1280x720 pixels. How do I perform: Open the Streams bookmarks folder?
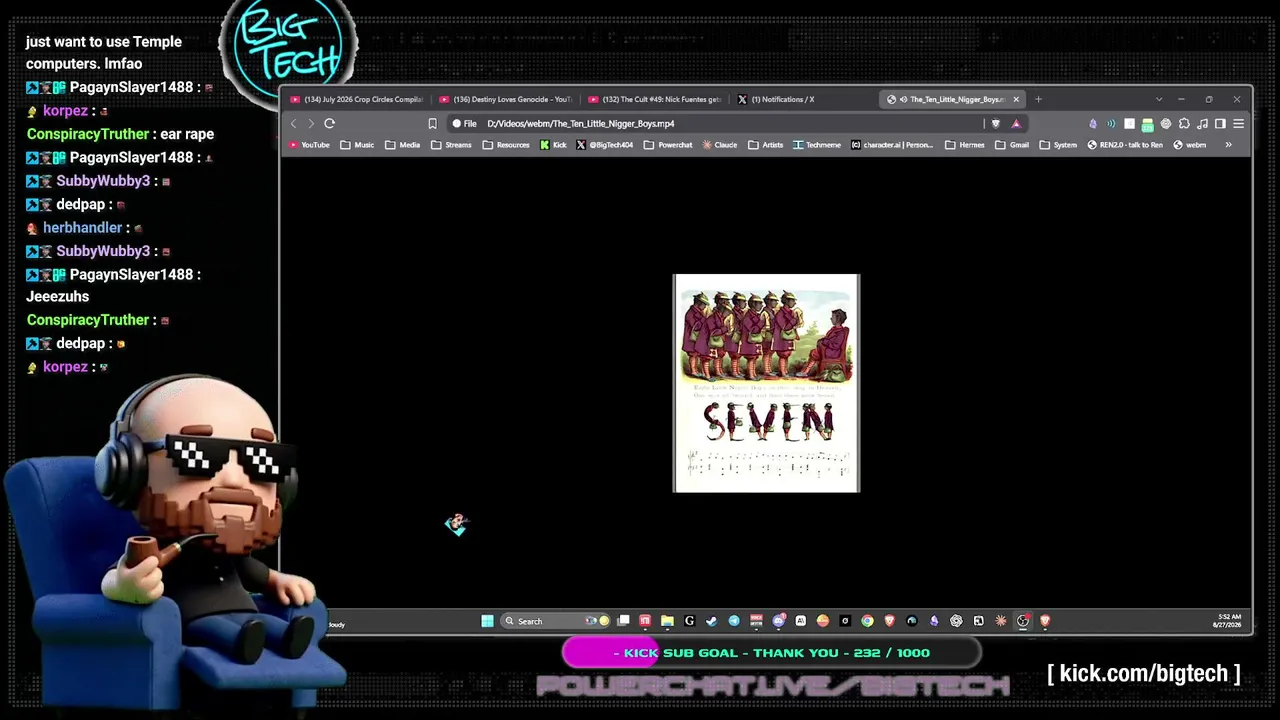pos(451,145)
